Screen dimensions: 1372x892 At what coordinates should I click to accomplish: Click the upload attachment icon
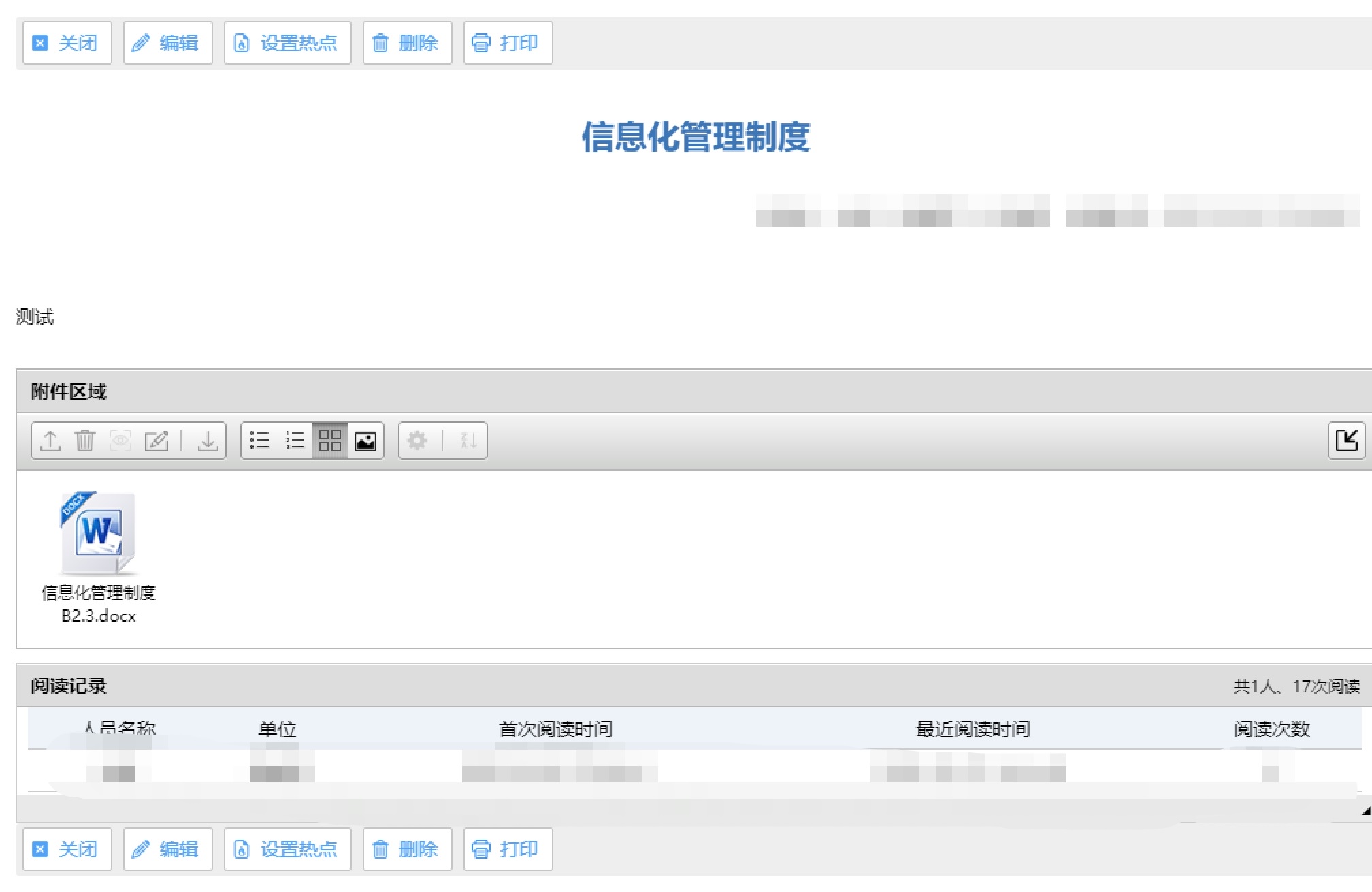(50, 441)
